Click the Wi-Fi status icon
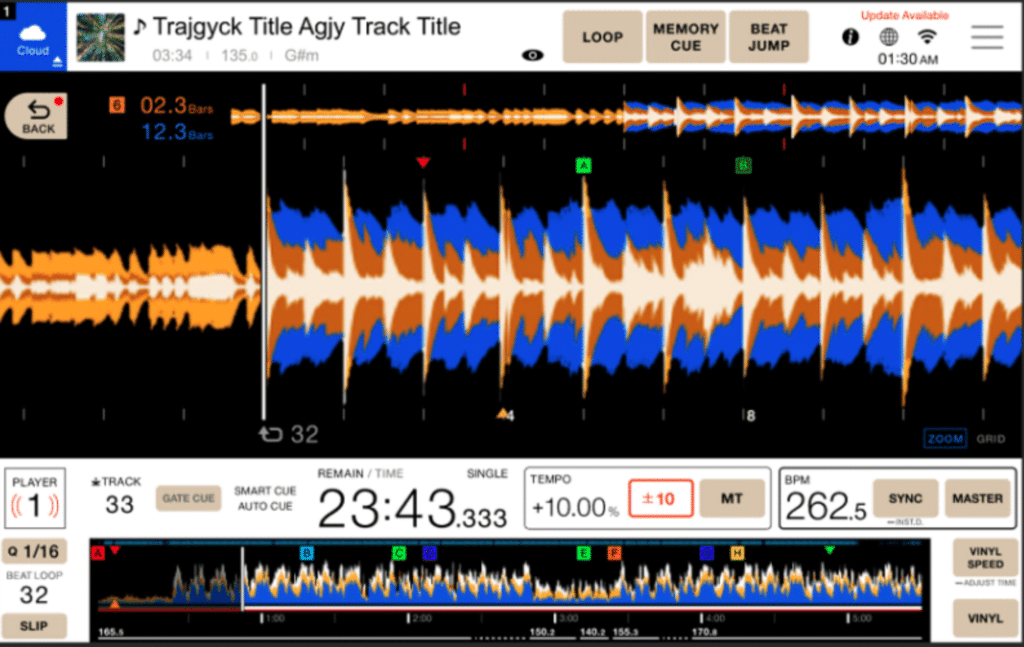 point(927,37)
